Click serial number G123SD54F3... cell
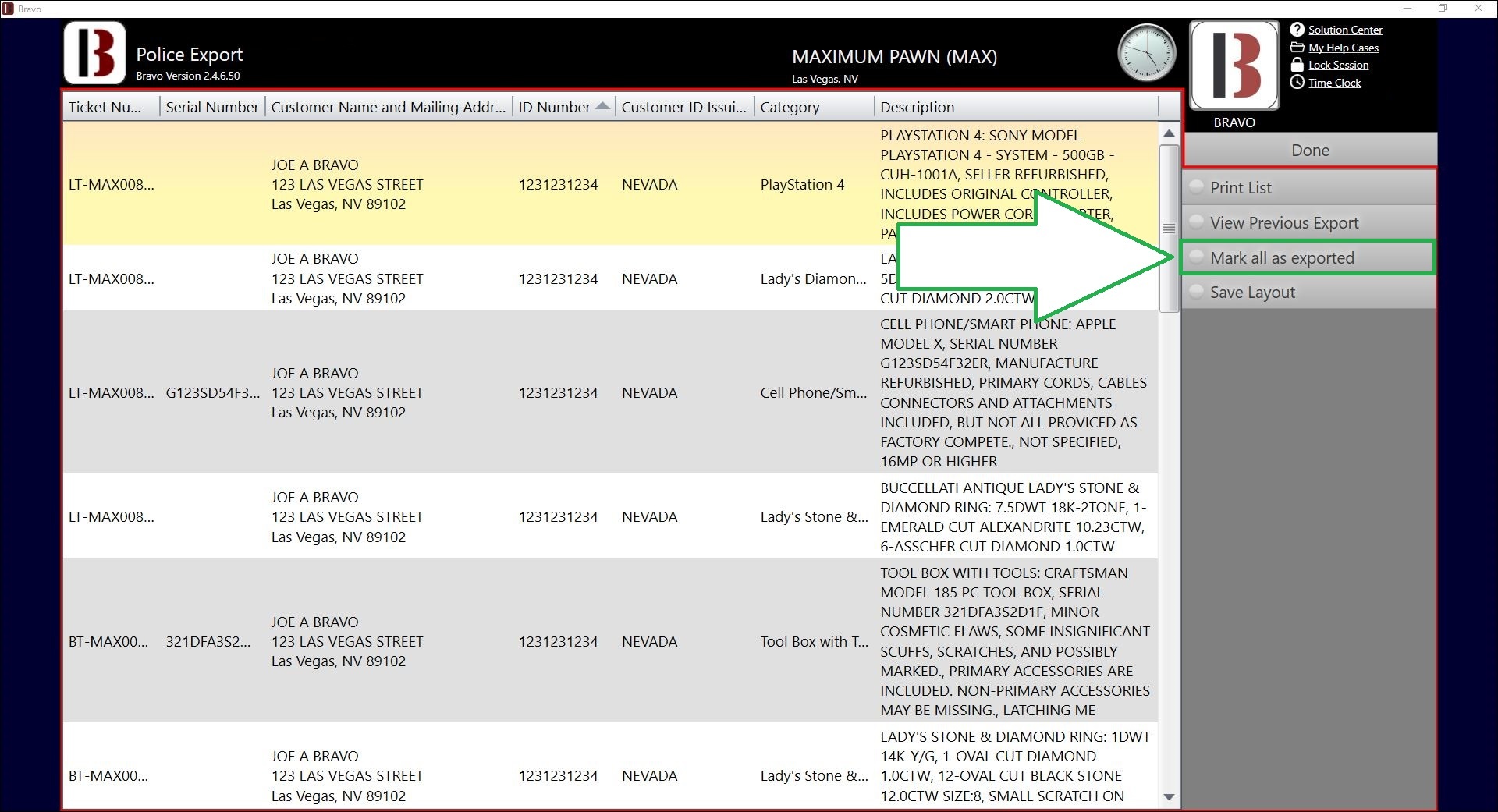This screenshot has height=812, width=1498. point(213,393)
